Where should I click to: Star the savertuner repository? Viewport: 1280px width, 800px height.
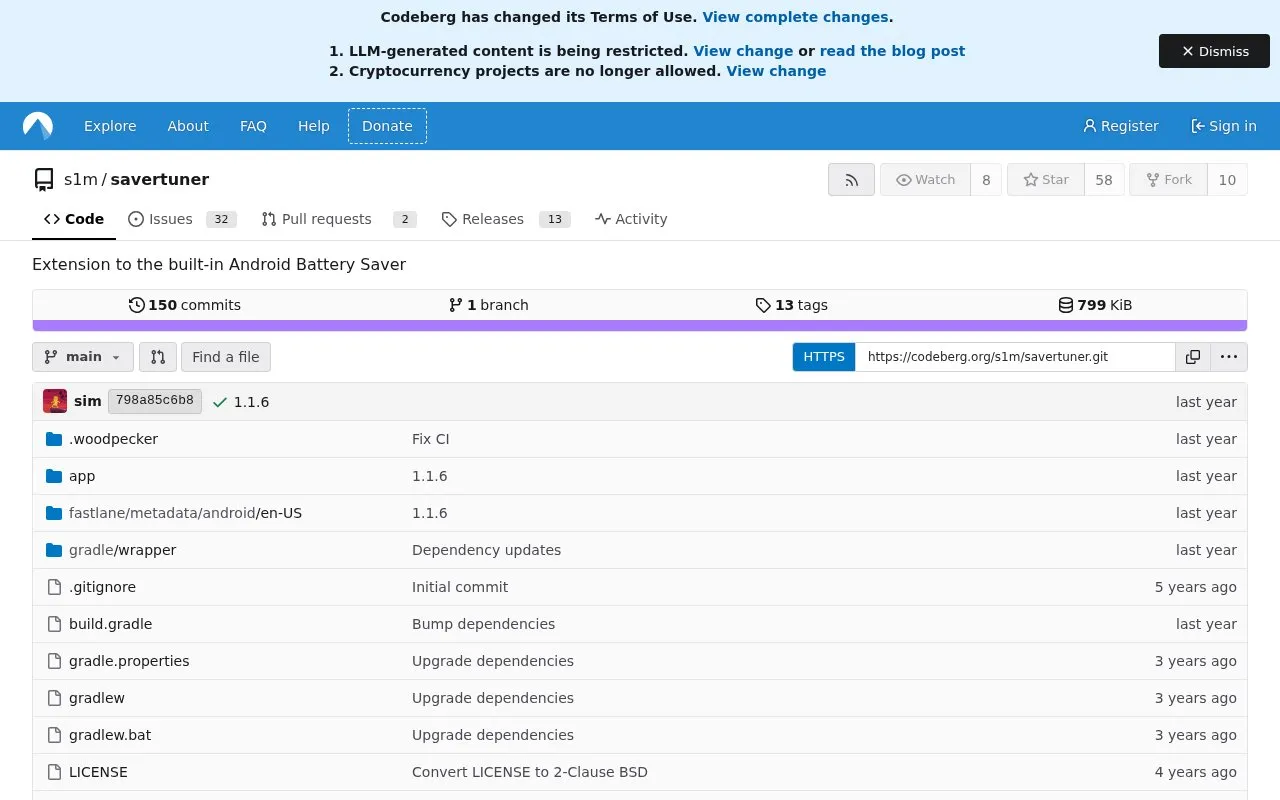click(1046, 180)
